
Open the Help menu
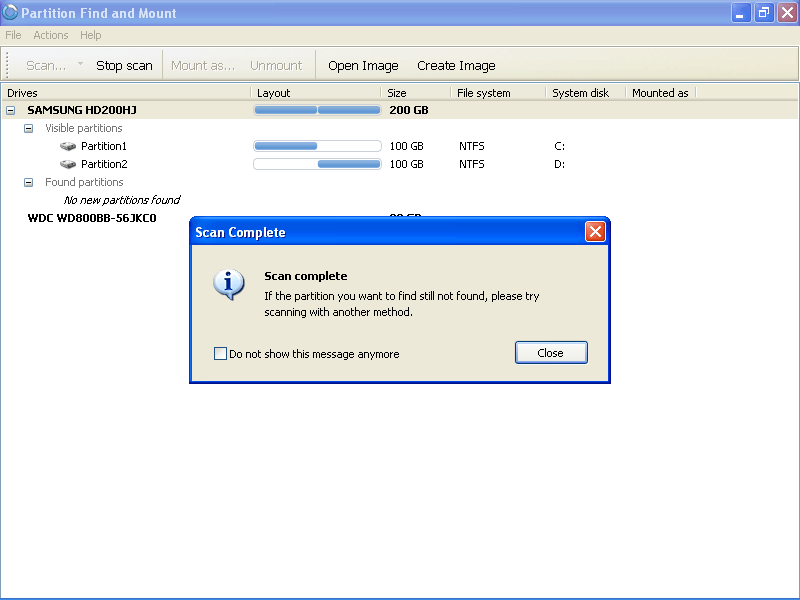coord(91,34)
